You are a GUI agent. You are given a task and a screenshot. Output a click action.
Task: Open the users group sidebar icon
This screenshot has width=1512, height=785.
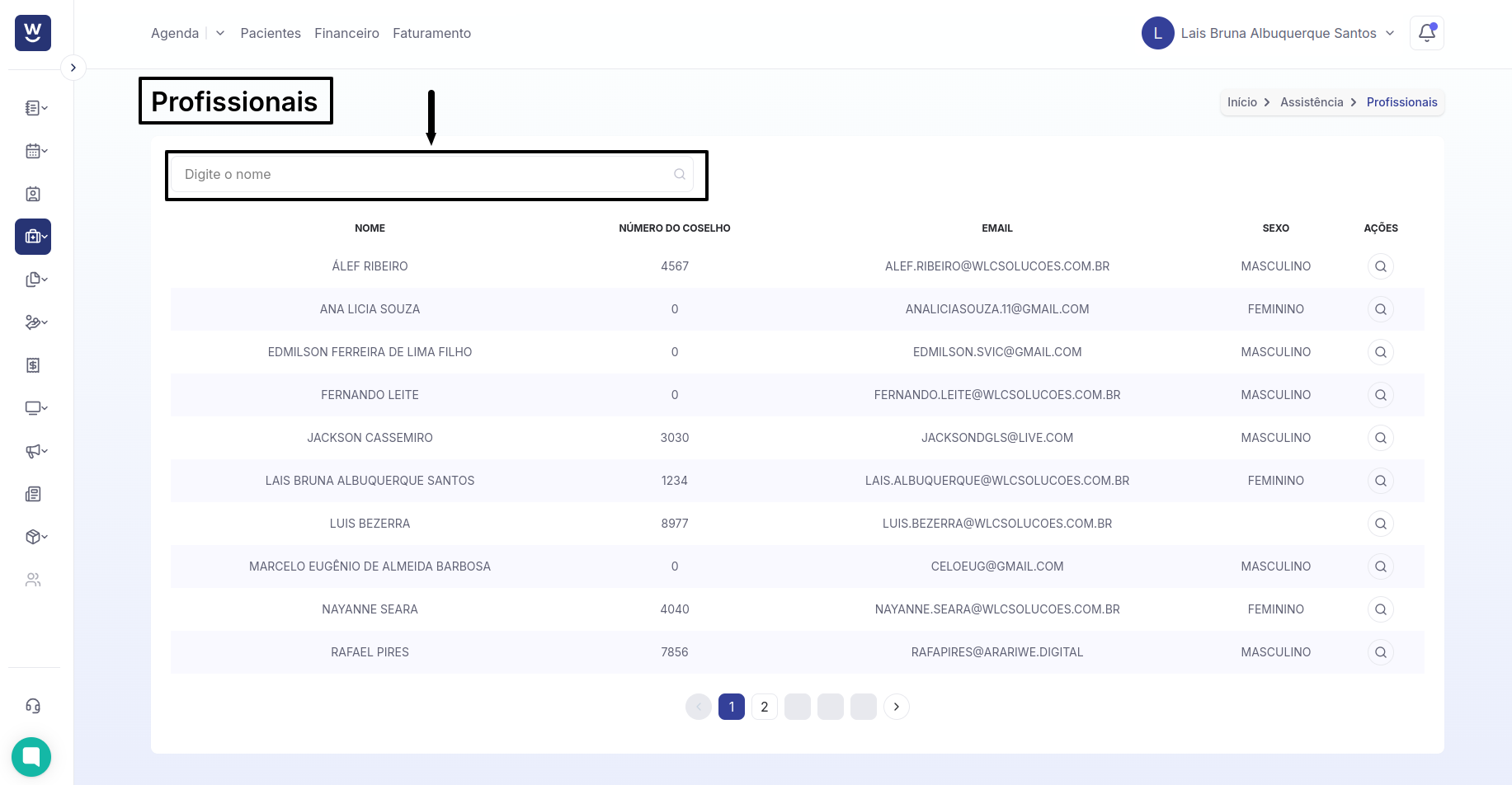click(33, 580)
